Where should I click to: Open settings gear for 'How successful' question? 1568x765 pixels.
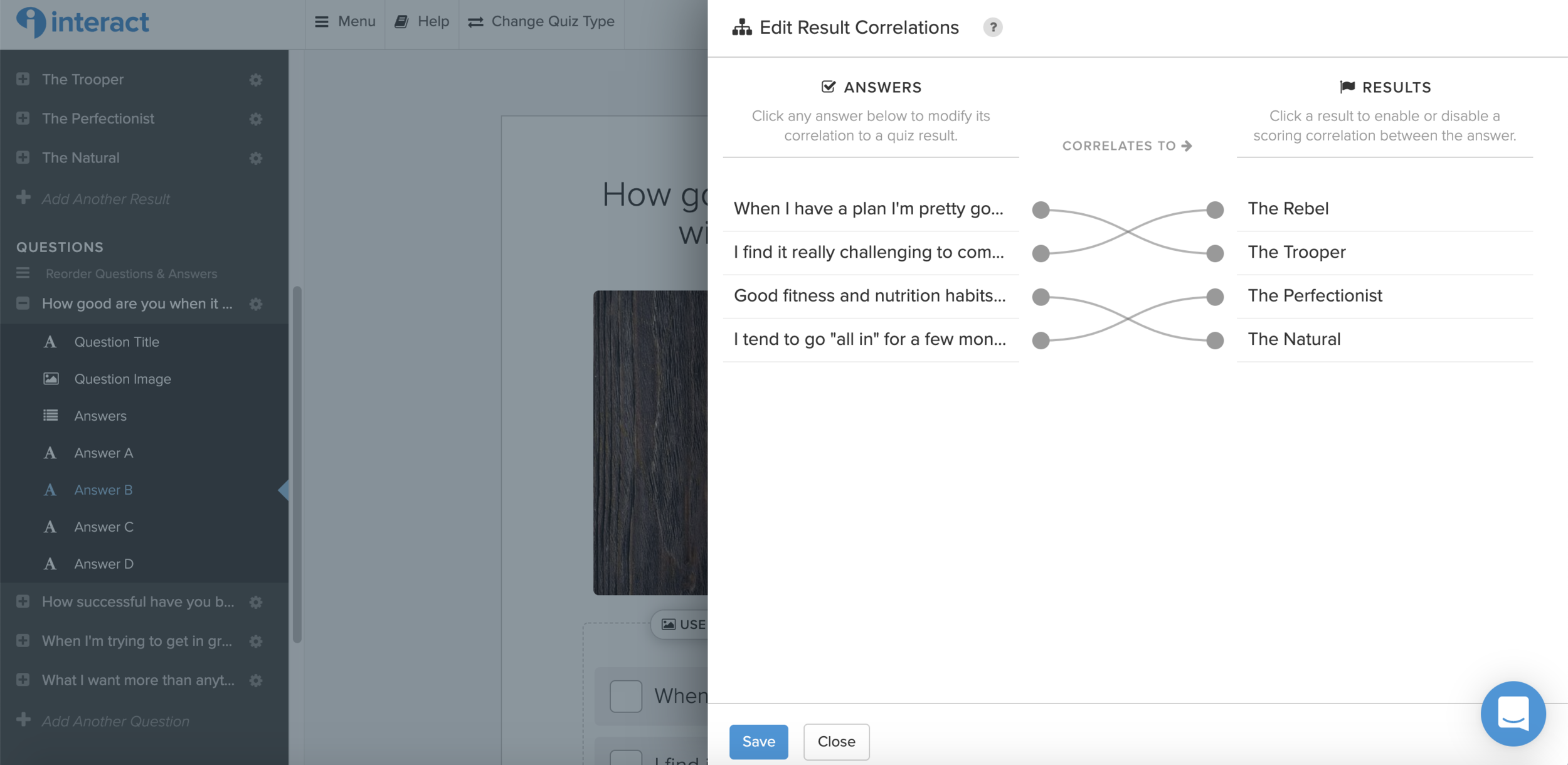click(x=255, y=602)
